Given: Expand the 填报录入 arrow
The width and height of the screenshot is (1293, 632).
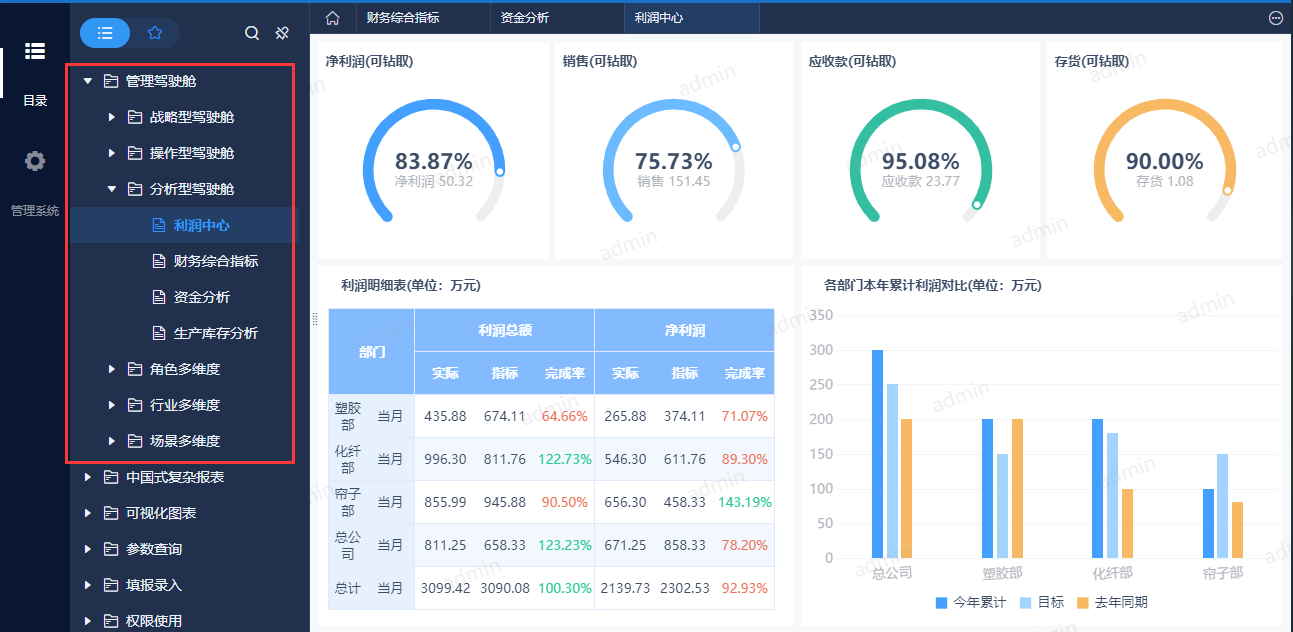Looking at the screenshot, I should [x=88, y=585].
